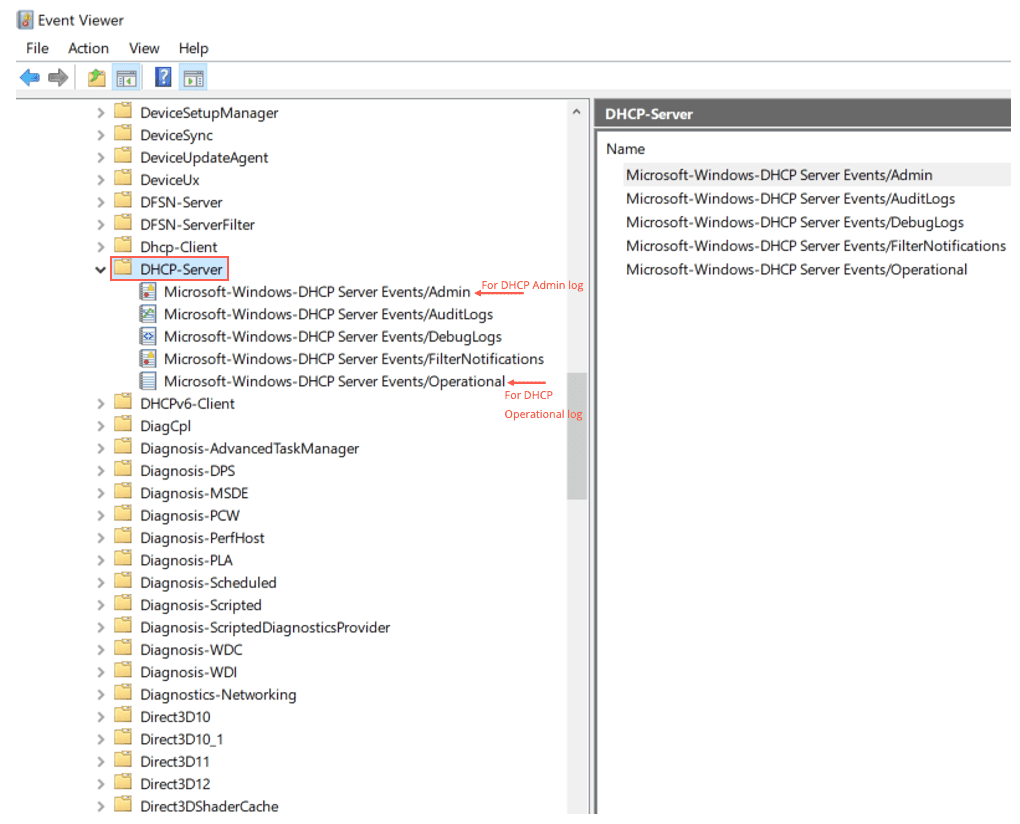1020x824 pixels.
Task: Select the Operational log icon in tree
Action: pyautogui.click(x=148, y=381)
